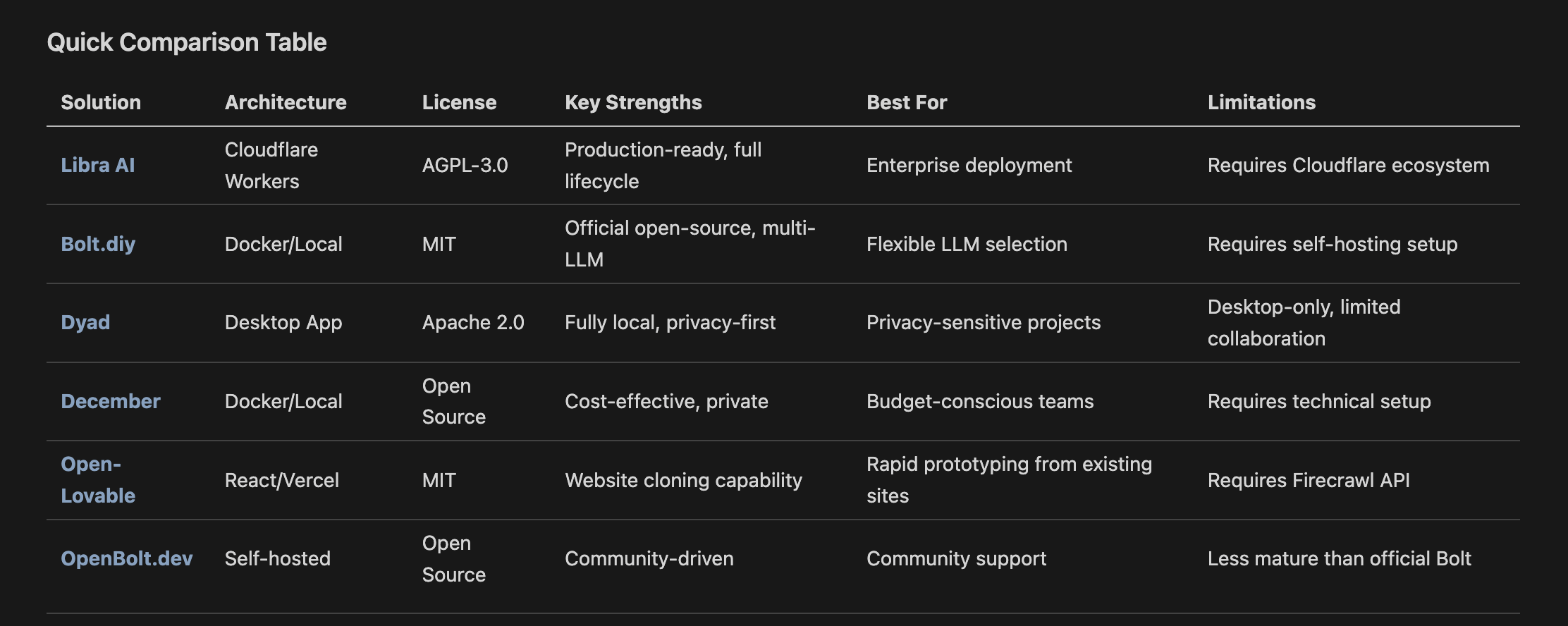Viewport: 1568px width, 626px height.
Task: Go to the OpenBolt.dev link
Action: click(x=127, y=558)
